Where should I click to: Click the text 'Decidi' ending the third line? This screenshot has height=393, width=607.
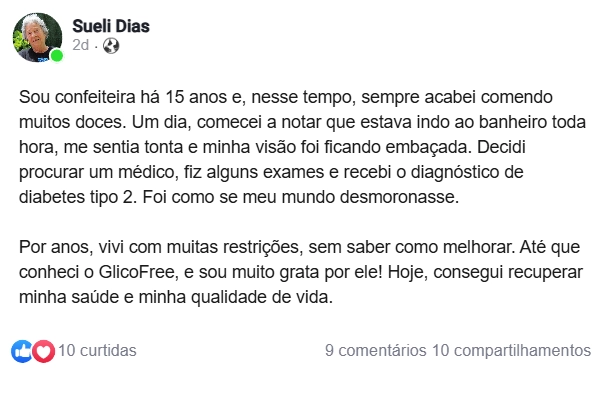(501, 147)
